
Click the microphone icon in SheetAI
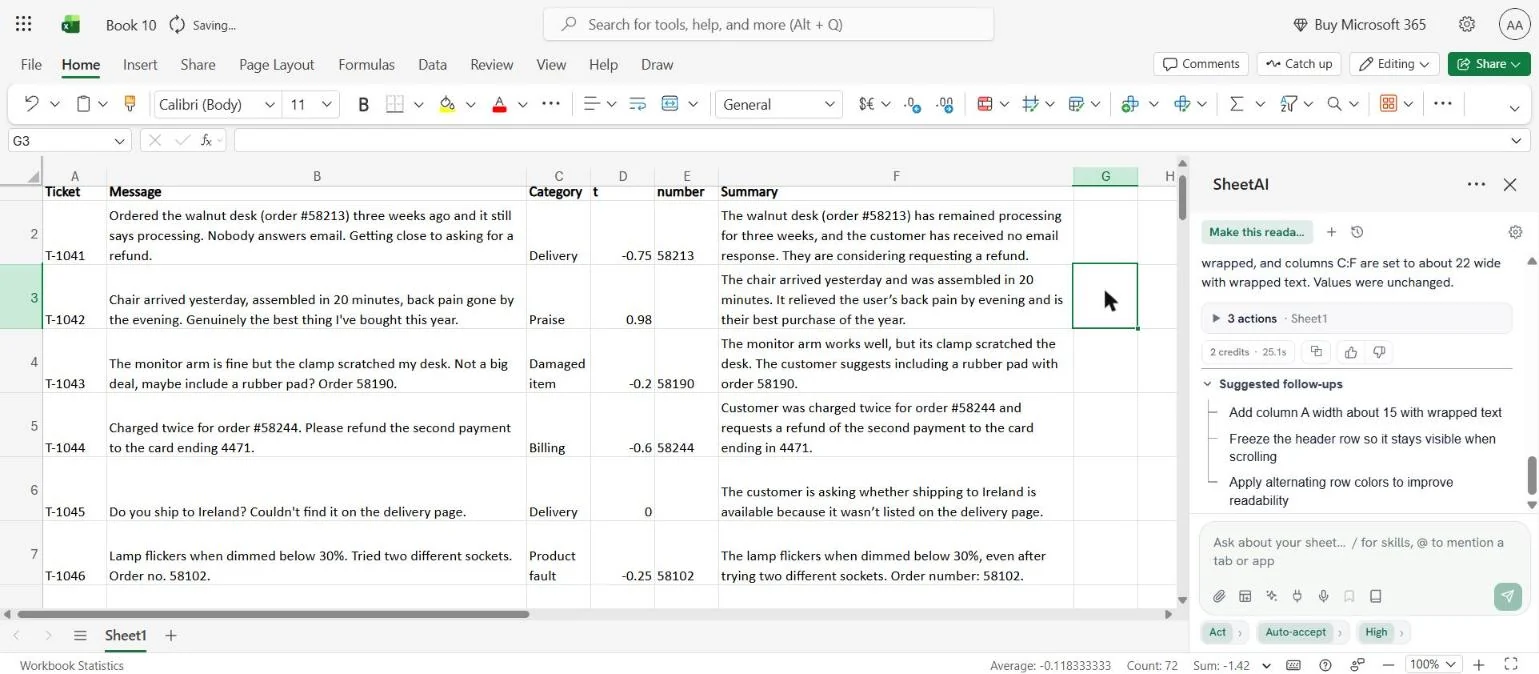(x=1323, y=596)
